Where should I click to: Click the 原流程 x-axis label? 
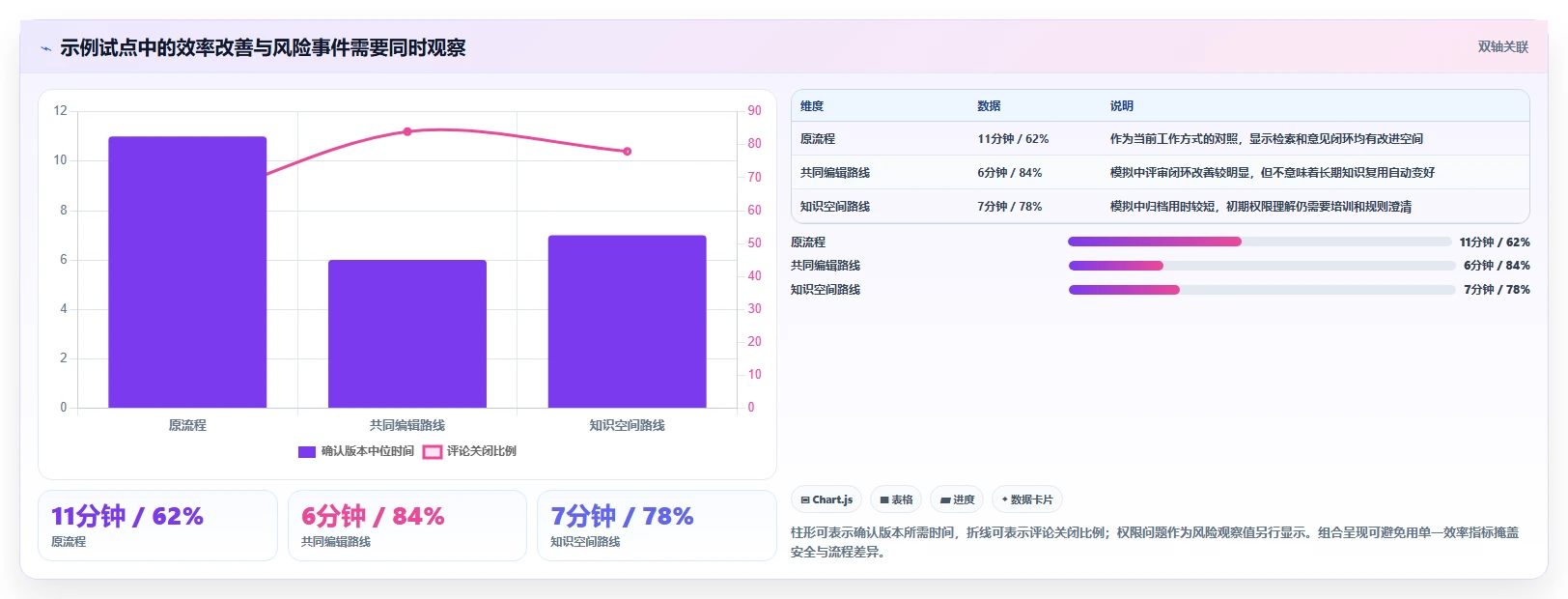[x=187, y=425]
